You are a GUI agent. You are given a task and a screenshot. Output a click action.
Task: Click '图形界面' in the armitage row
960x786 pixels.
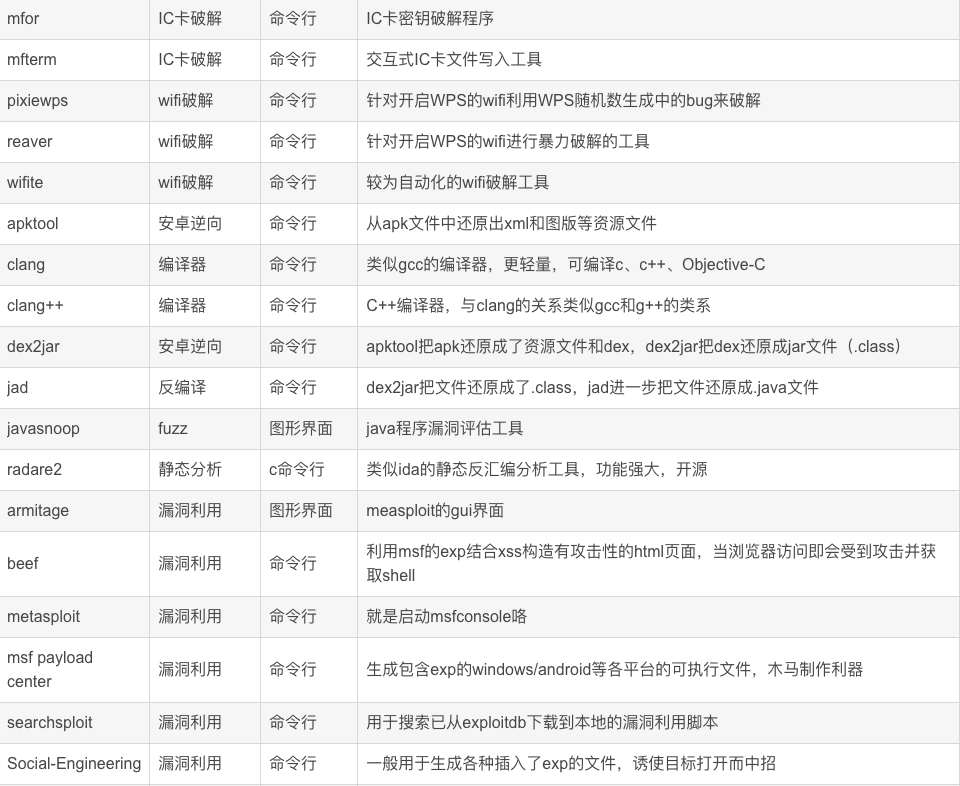pos(301,511)
